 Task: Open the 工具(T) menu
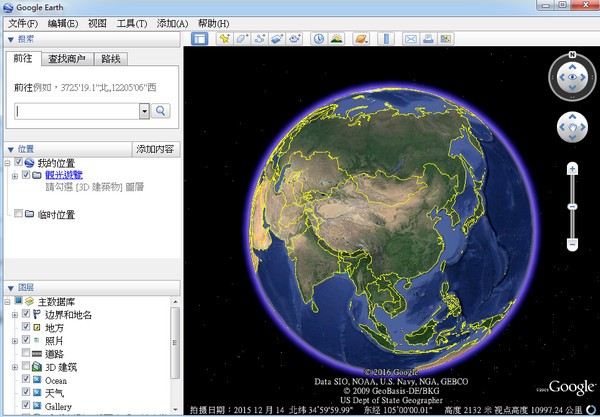click(x=130, y=22)
